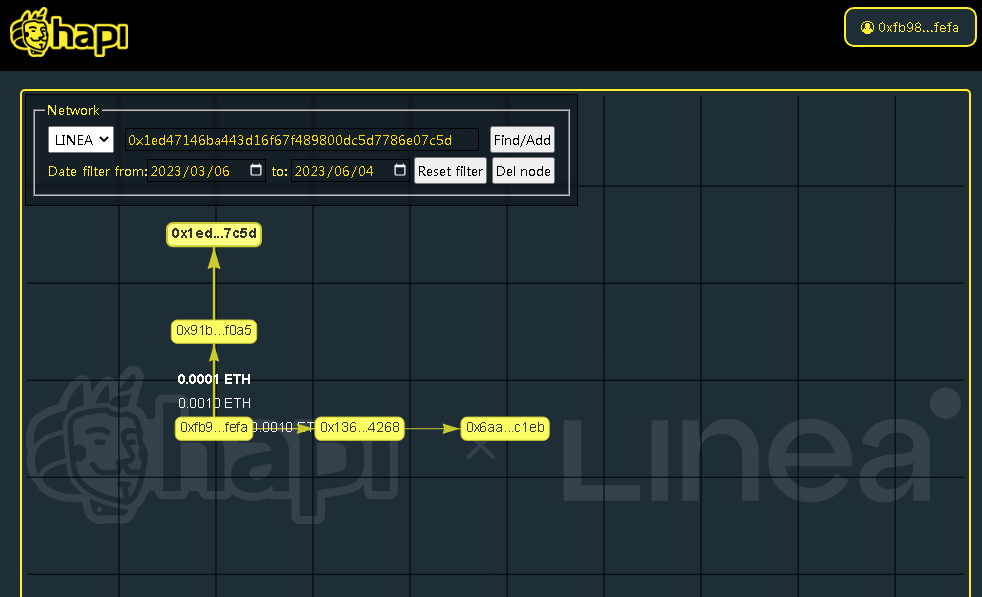Open the calendar picker for the from date
The width and height of the screenshot is (982, 597).
click(256, 170)
